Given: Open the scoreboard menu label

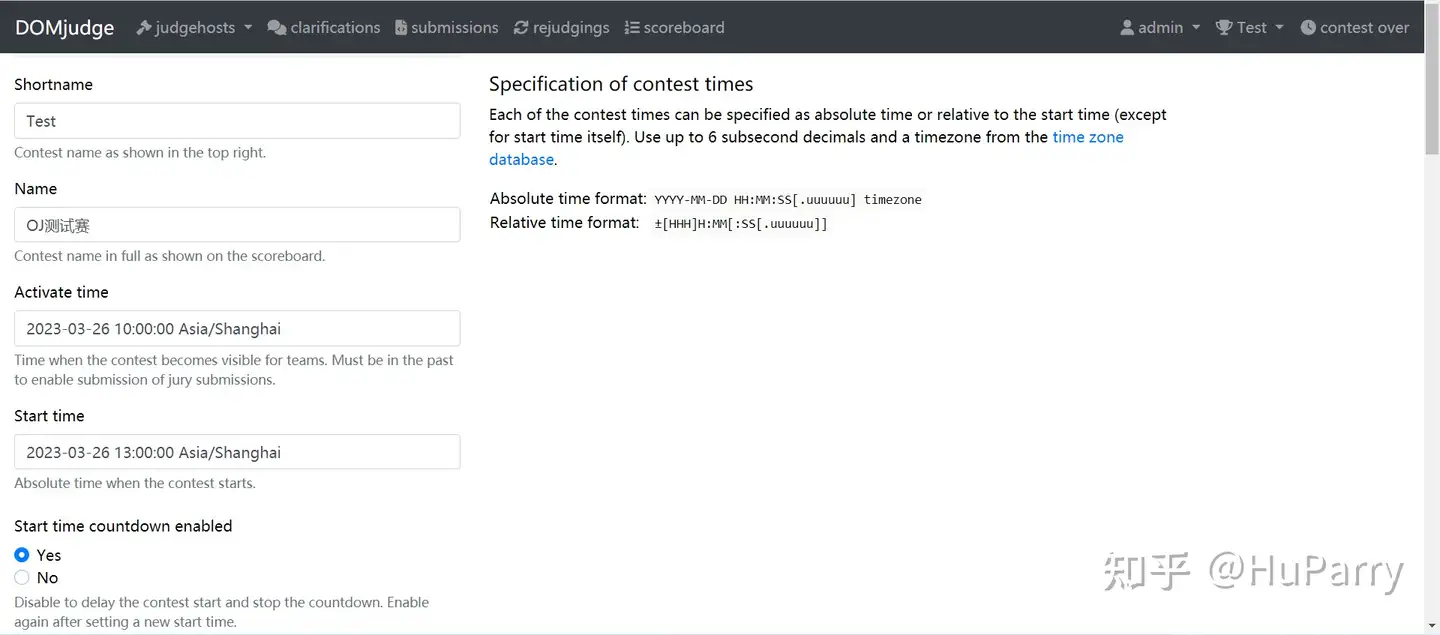Looking at the screenshot, I should pos(684,28).
